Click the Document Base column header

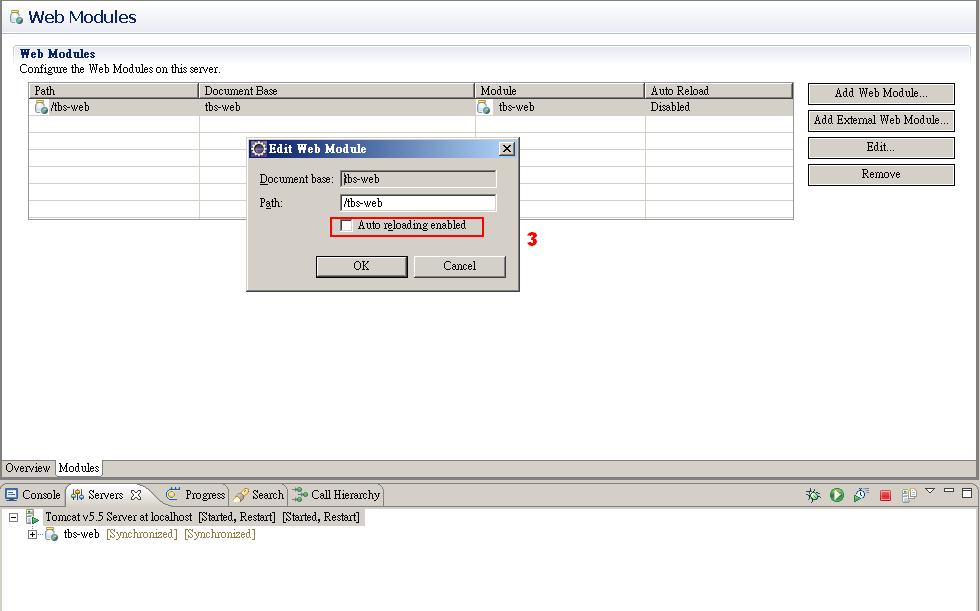[x=336, y=91]
